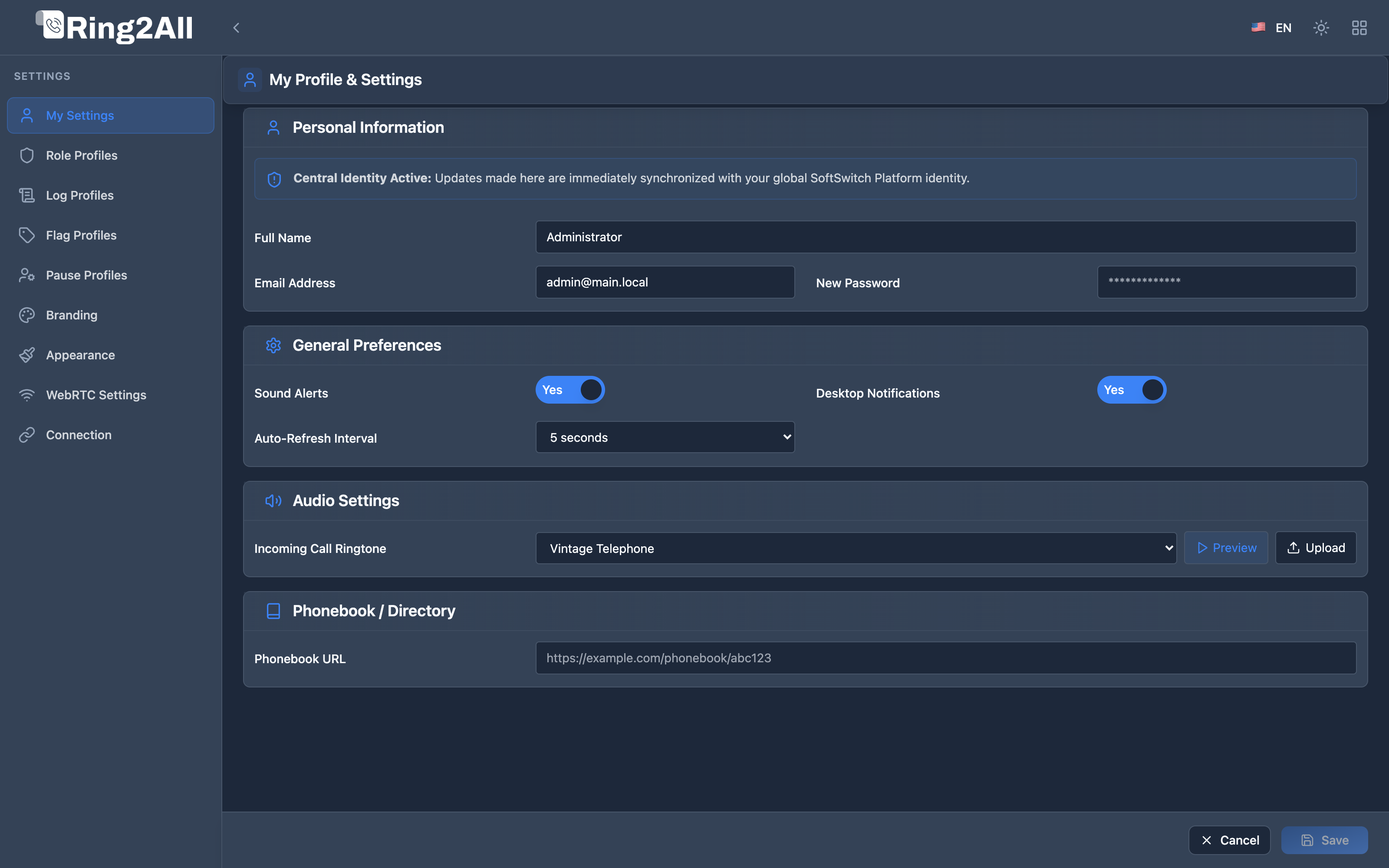Click the New Password field
The image size is (1389, 868).
1227,282
